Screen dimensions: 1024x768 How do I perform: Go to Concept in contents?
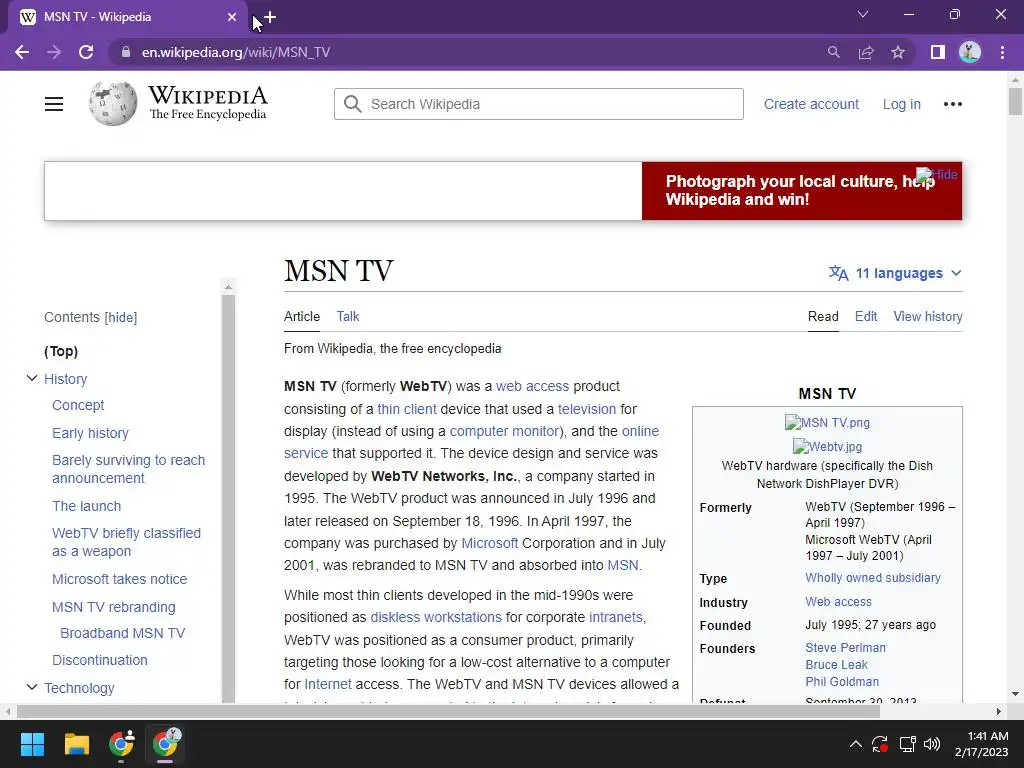[x=78, y=405]
